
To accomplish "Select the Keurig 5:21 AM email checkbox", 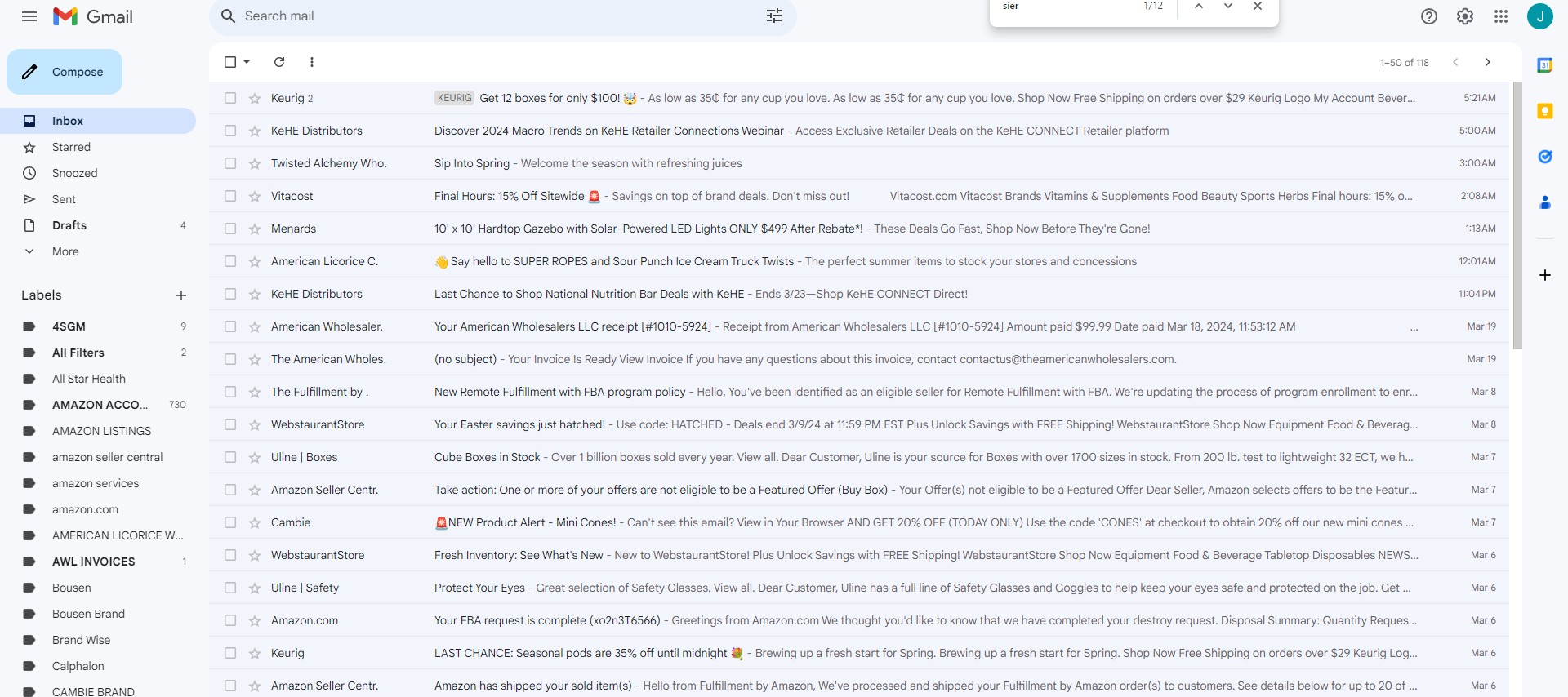I will 230,98.
